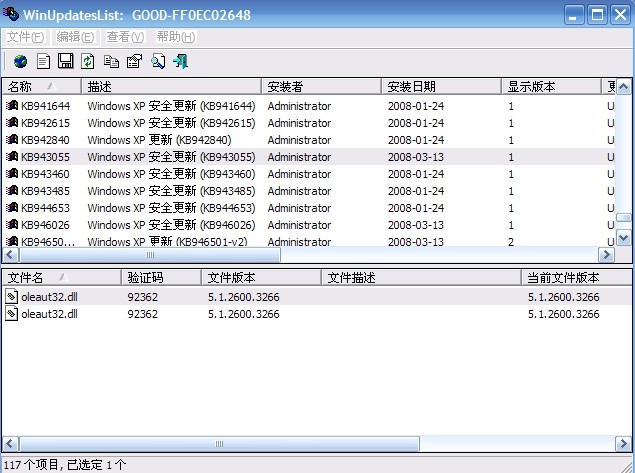Screen dimensions: 635x473
Task: Open the web link globe toolbar icon
Action: pos(20,62)
